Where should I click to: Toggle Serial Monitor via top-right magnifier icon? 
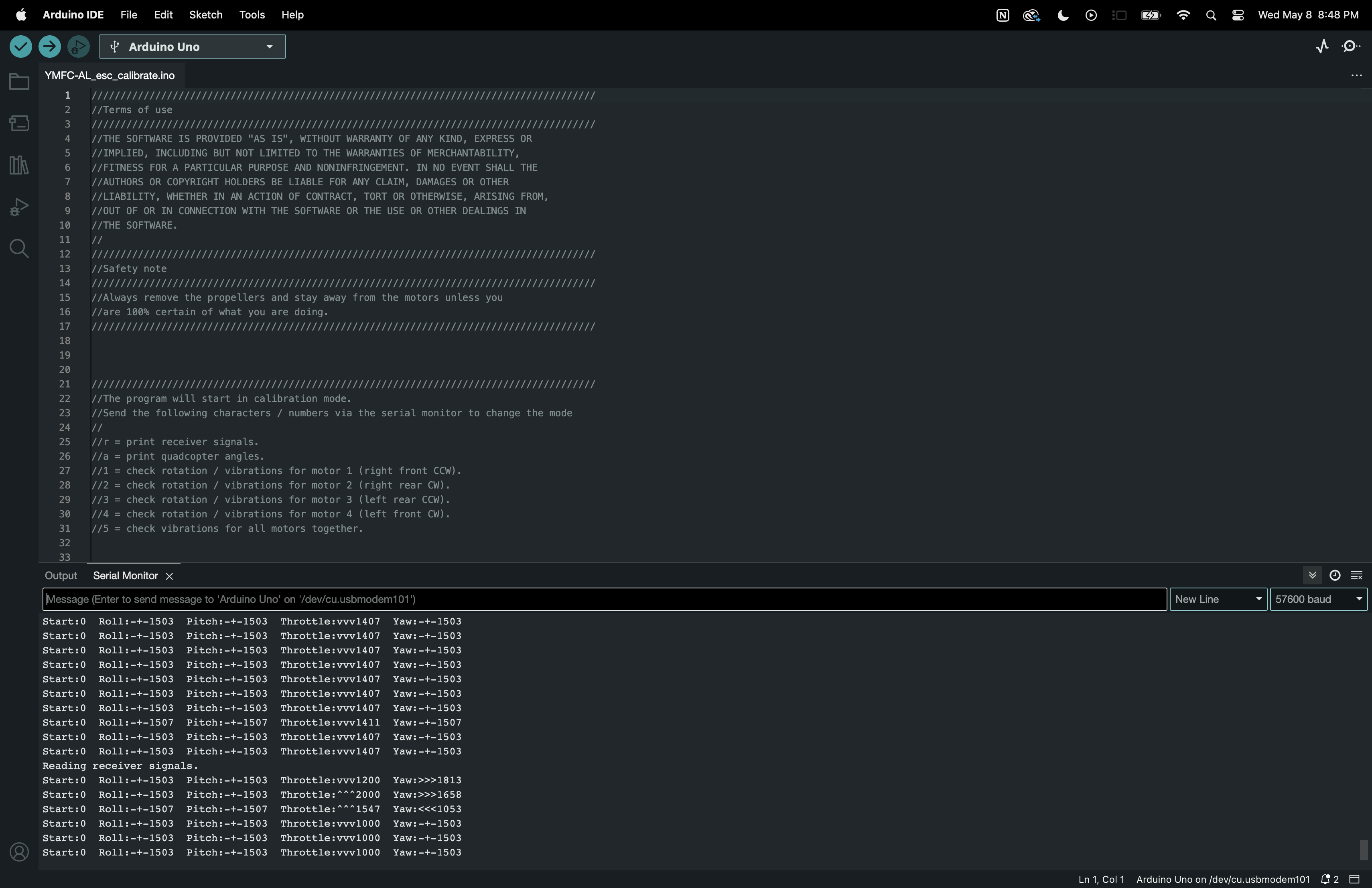click(1351, 47)
